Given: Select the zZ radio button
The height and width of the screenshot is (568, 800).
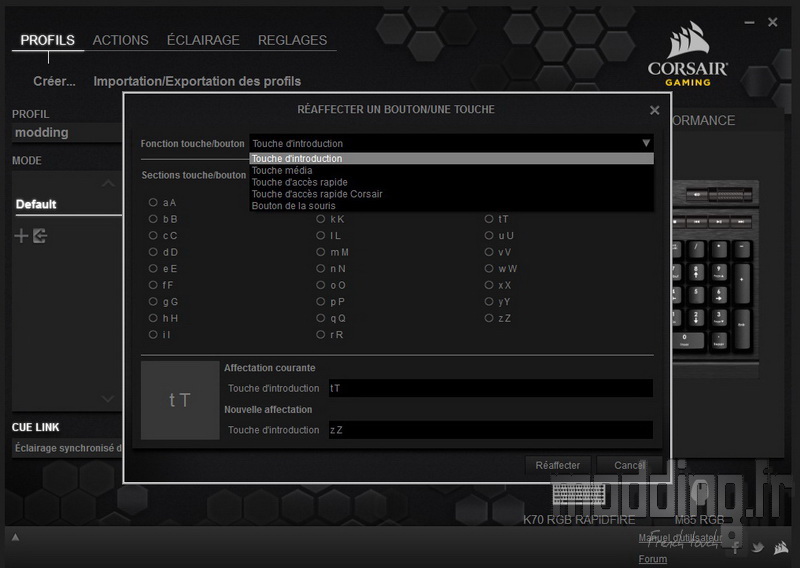Looking at the screenshot, I should click(489, 318).
